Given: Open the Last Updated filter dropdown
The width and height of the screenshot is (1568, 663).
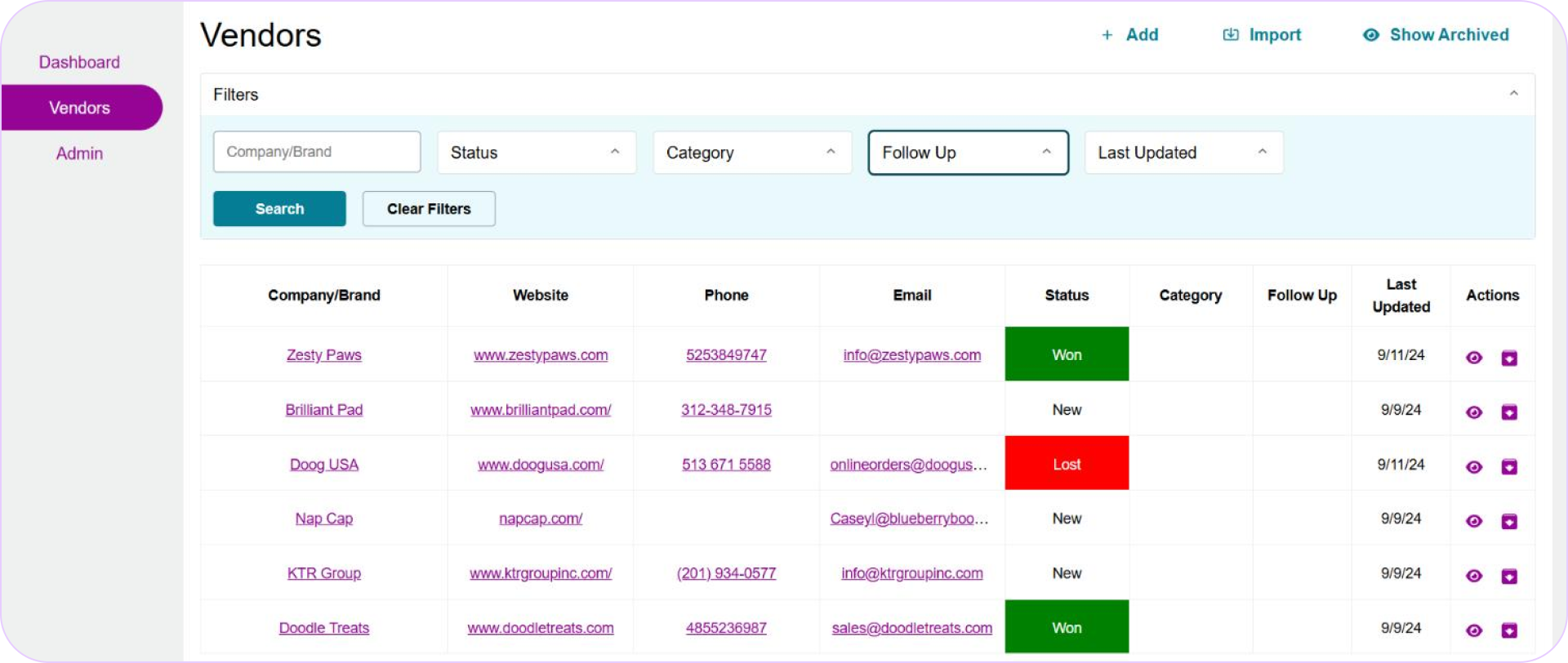Looking at the screenshot, I should (1183, 153).
